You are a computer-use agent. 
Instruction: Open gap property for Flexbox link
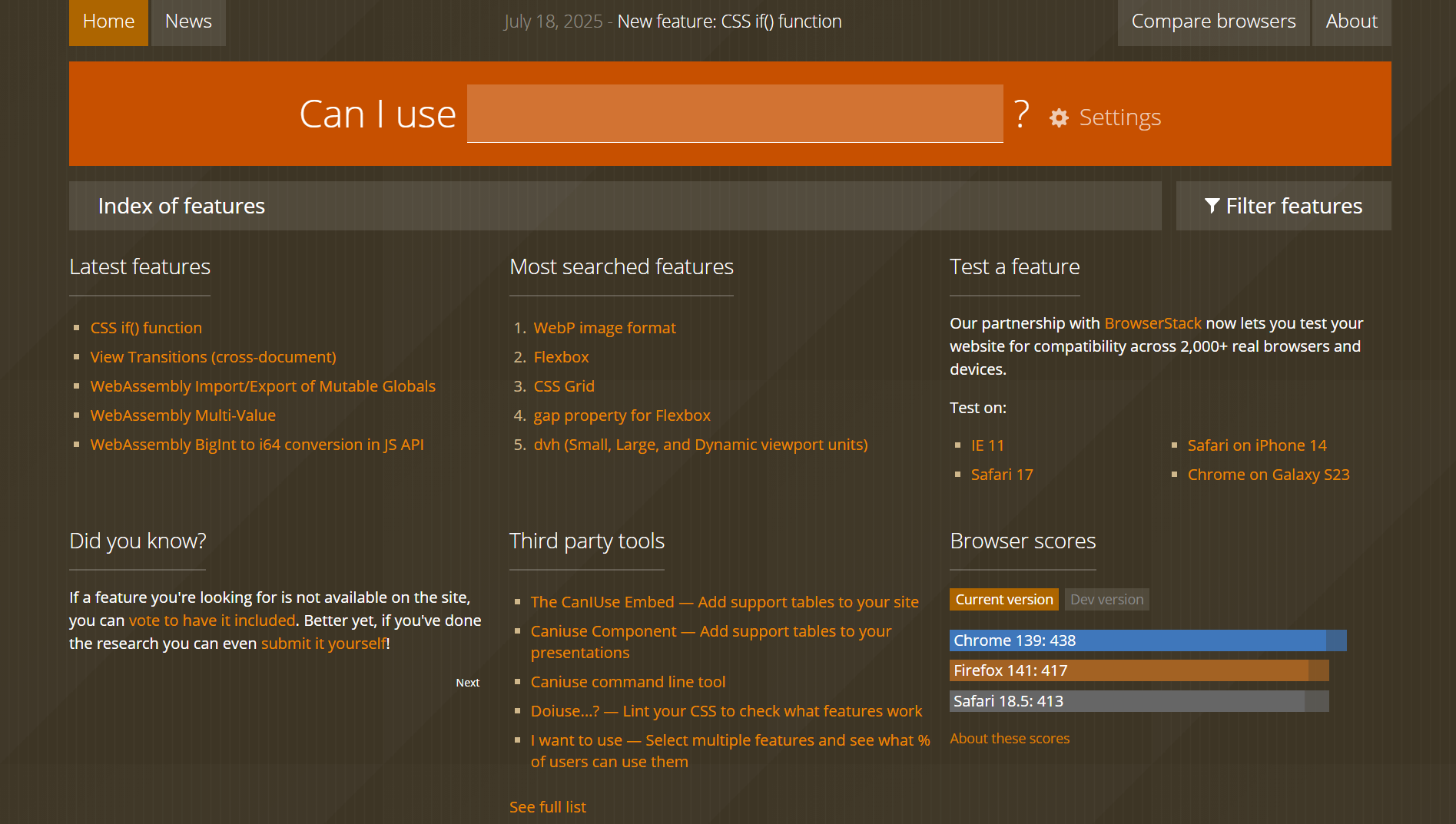point(622,415)
